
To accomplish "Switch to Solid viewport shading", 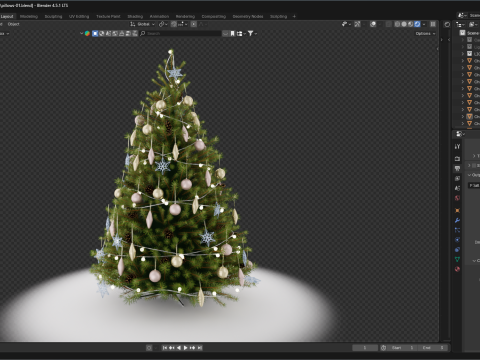I will (x=404, y=24).
